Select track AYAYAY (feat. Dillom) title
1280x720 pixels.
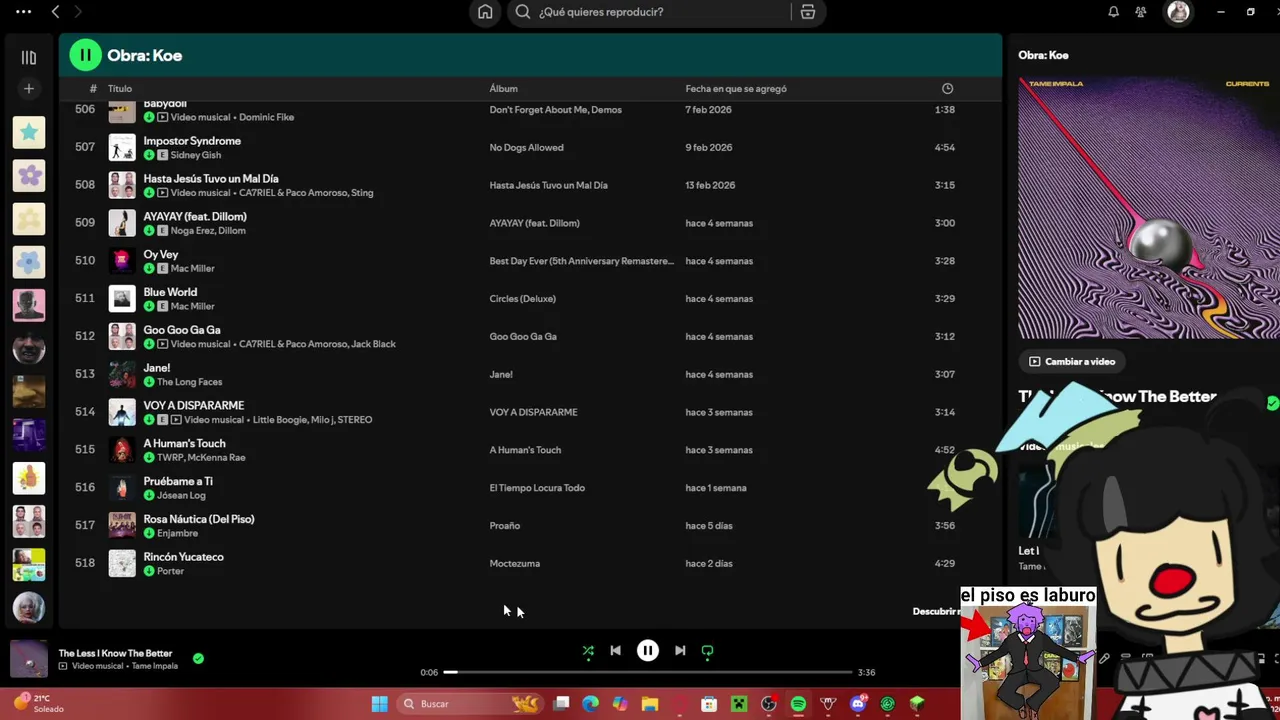[195, 217]
